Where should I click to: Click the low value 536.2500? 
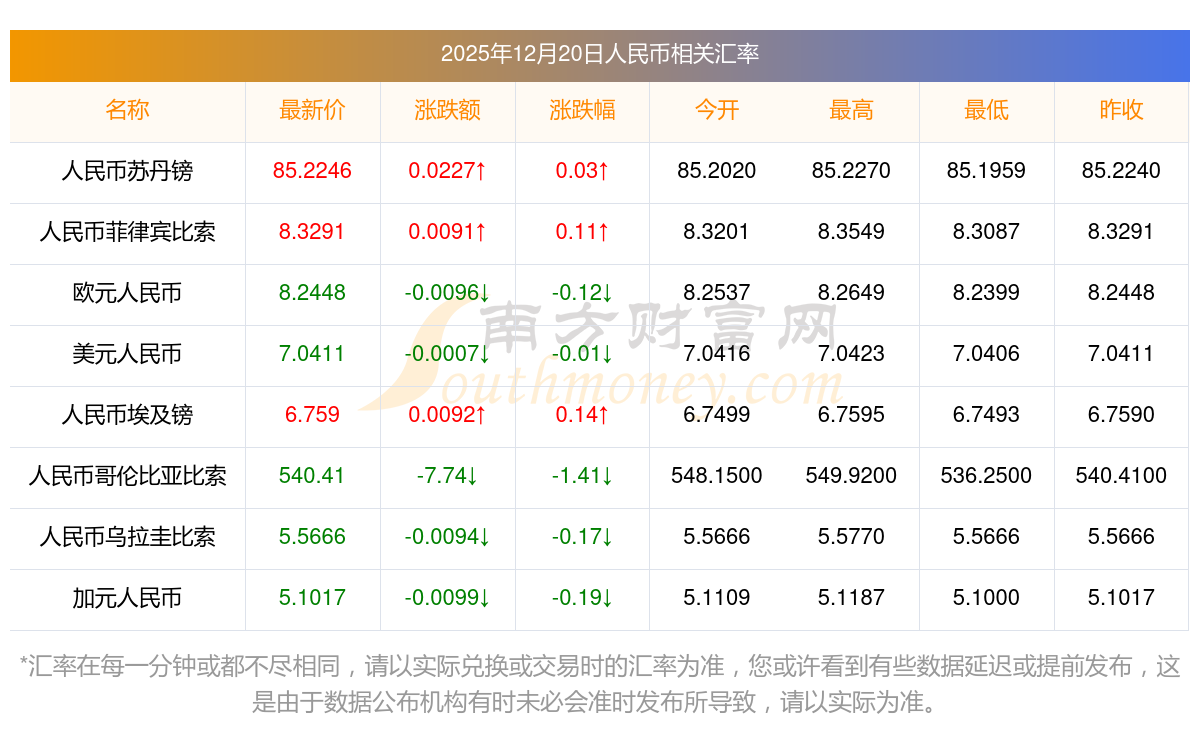986,476
